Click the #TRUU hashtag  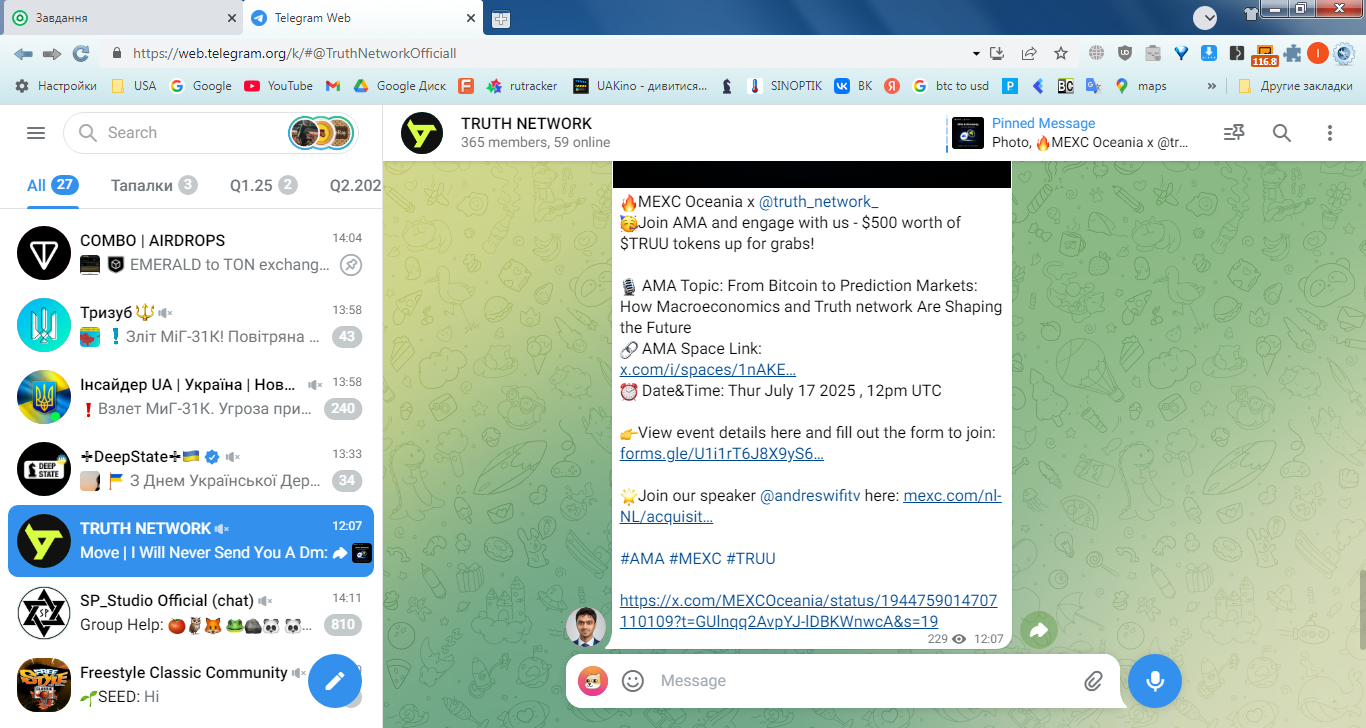[x=751, y=559]
